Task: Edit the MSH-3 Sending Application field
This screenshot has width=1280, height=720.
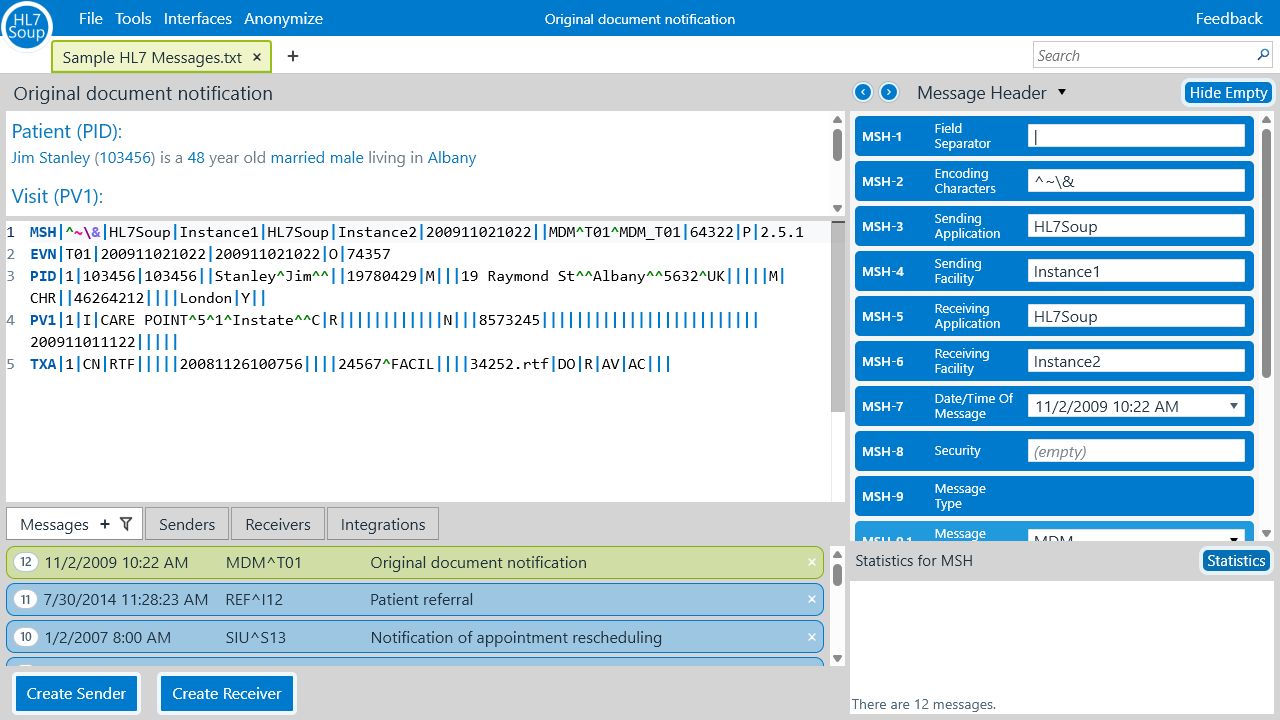Action: coord(1136,226)
